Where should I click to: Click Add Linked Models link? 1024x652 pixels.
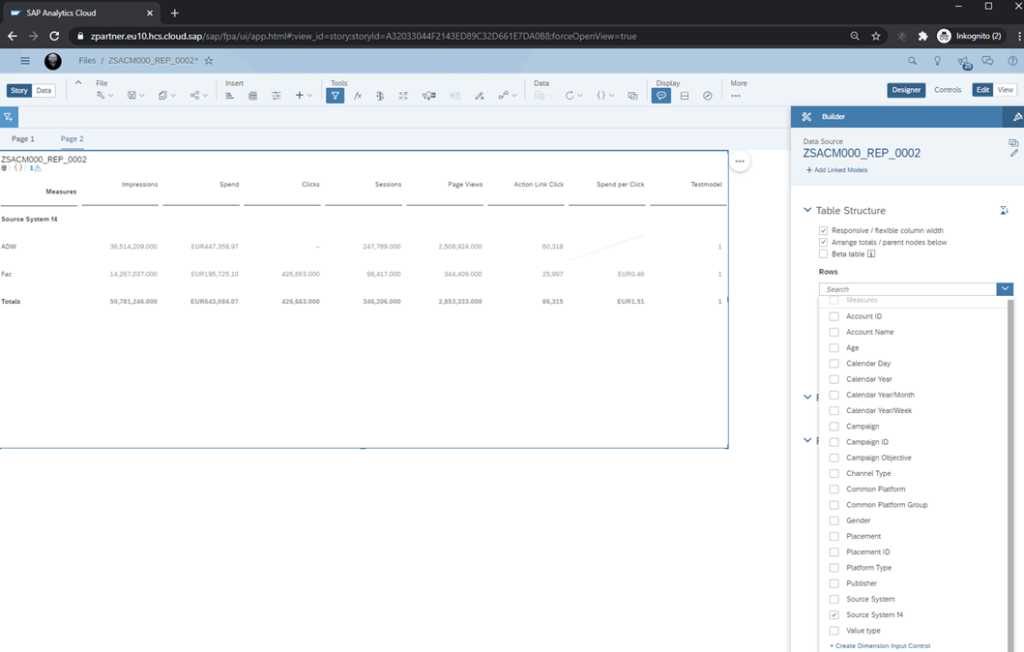(x=837, y=170)
